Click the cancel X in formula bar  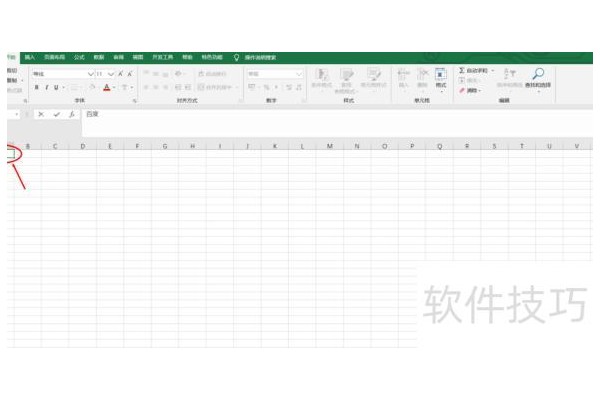pos(41,114)
